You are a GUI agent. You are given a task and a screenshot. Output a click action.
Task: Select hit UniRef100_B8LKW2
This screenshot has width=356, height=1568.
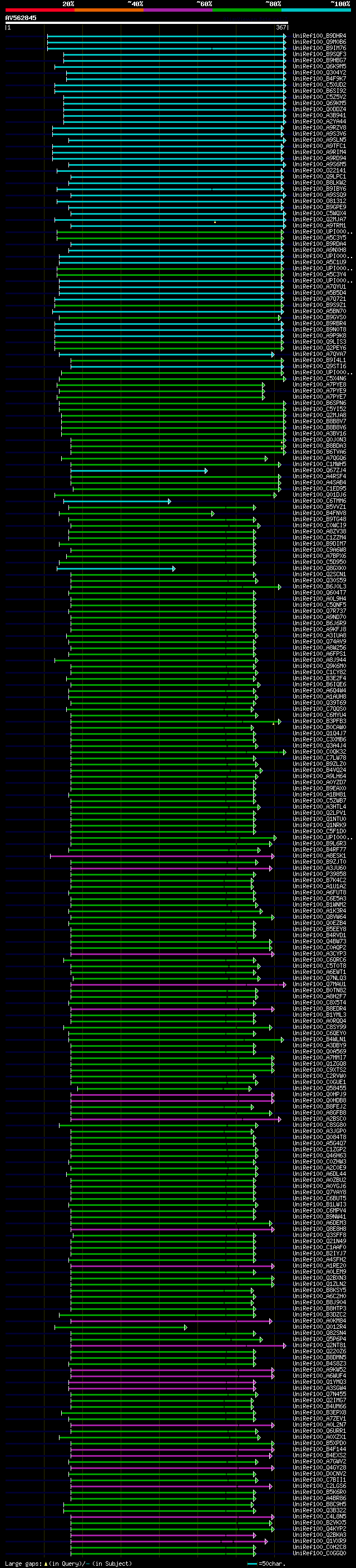tap(319, 182)
